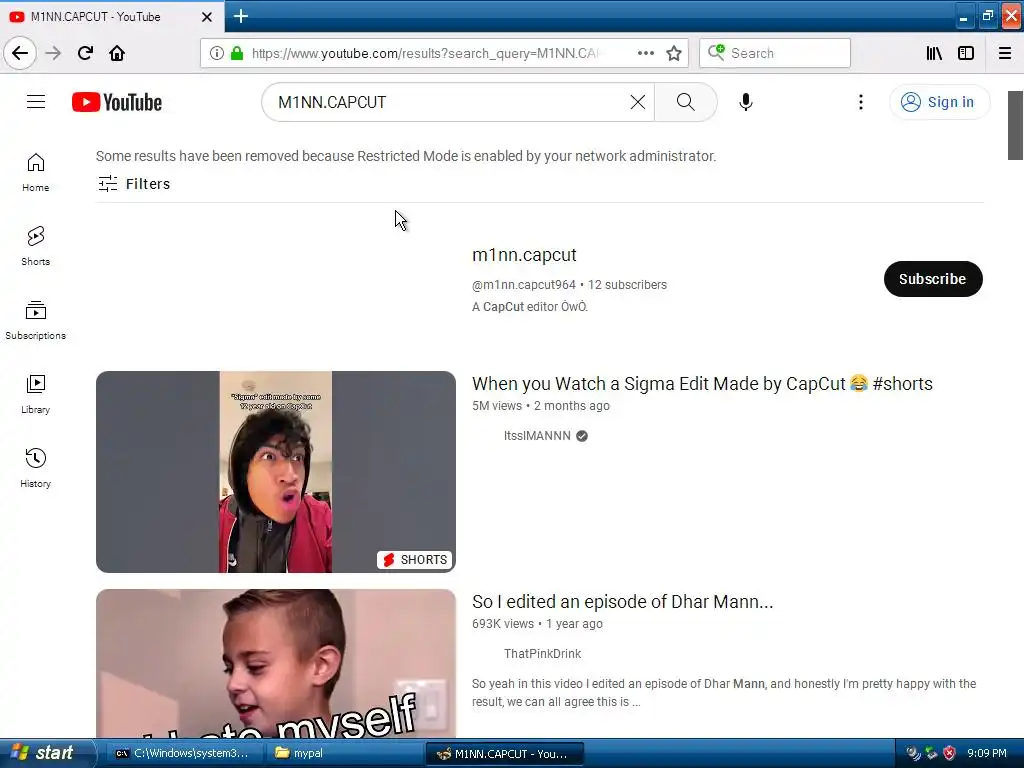The height and width of the screenshot is (768, 1024).
Task: Click the Dhar Mann video description snippet
Action: click(724, 692)
